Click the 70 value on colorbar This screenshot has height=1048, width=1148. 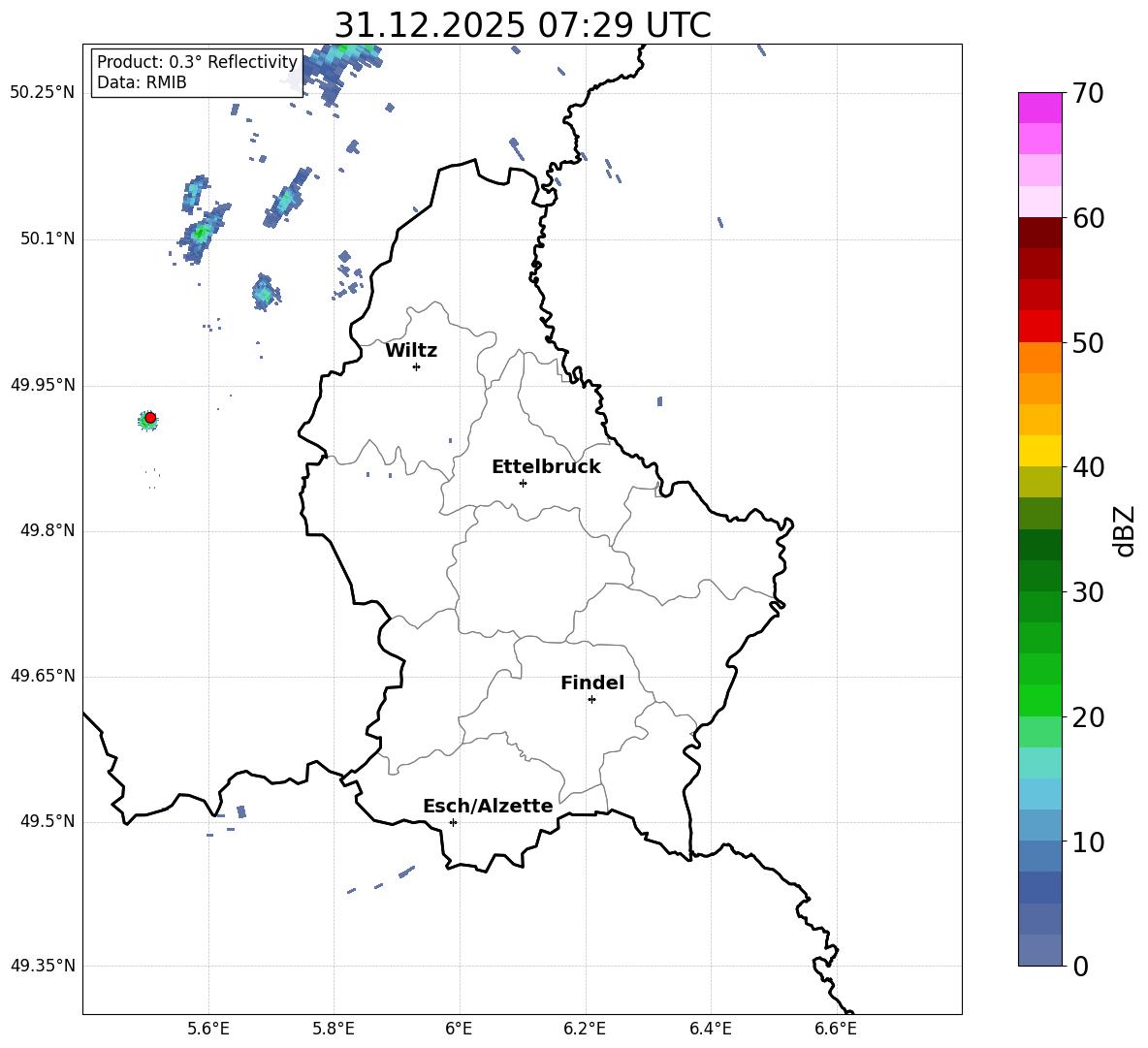[1088, 93]
